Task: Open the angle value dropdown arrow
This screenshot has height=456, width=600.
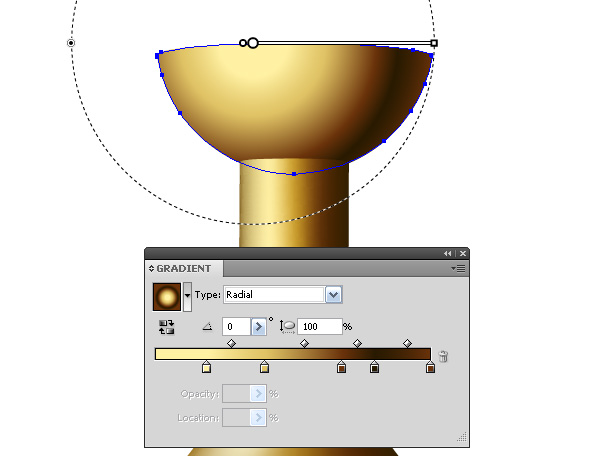Action: tap(259, 327)
